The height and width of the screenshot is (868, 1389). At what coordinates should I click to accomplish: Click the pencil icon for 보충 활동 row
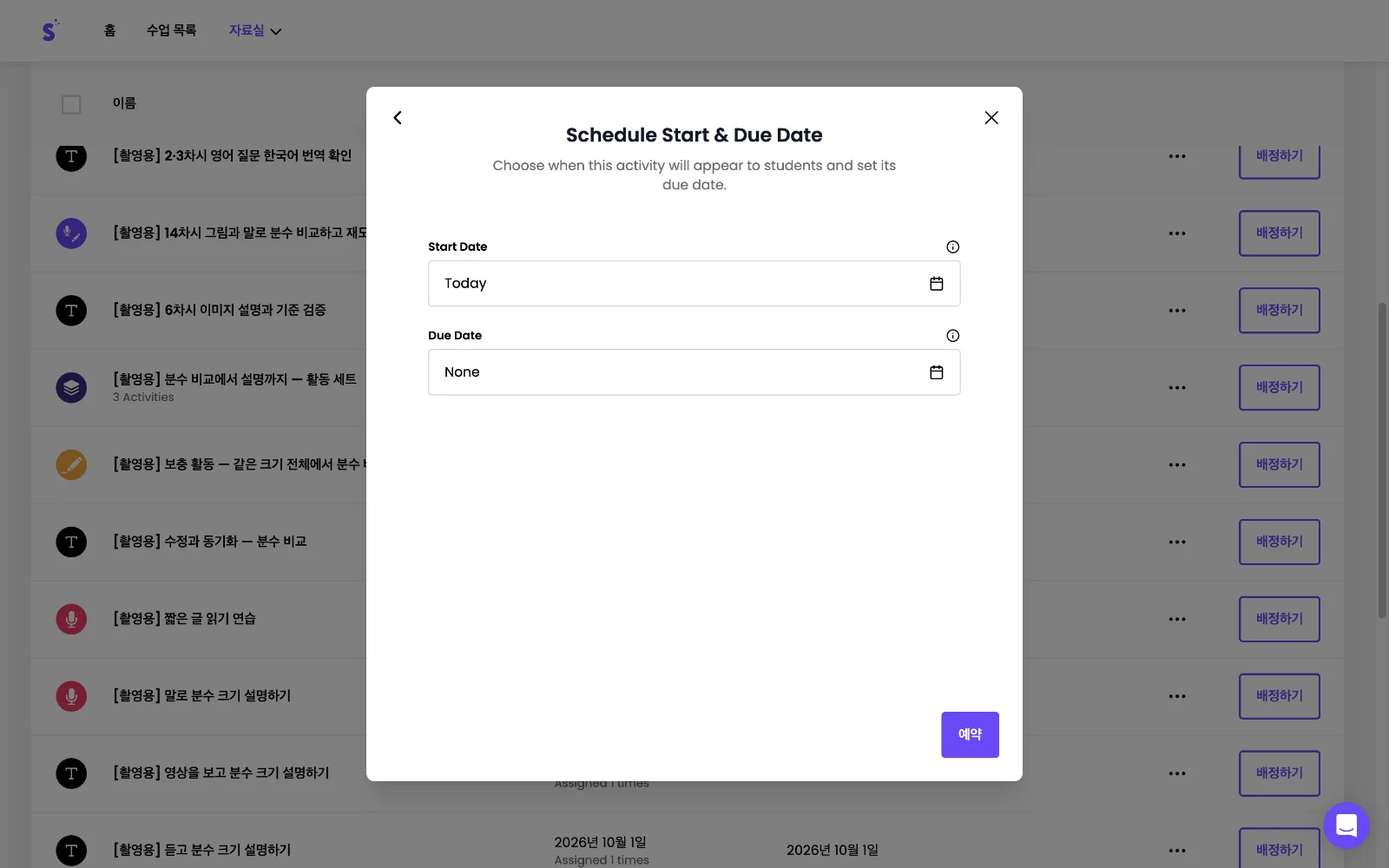coord(71,465)
